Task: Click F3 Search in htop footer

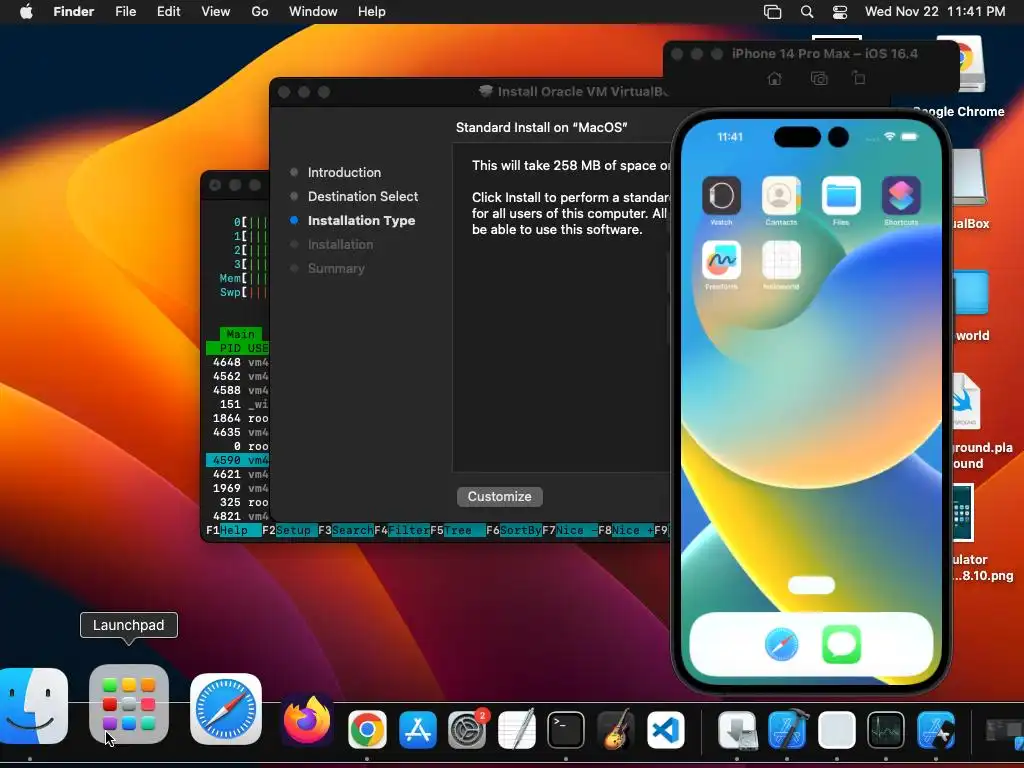Action: coord(345,530)
